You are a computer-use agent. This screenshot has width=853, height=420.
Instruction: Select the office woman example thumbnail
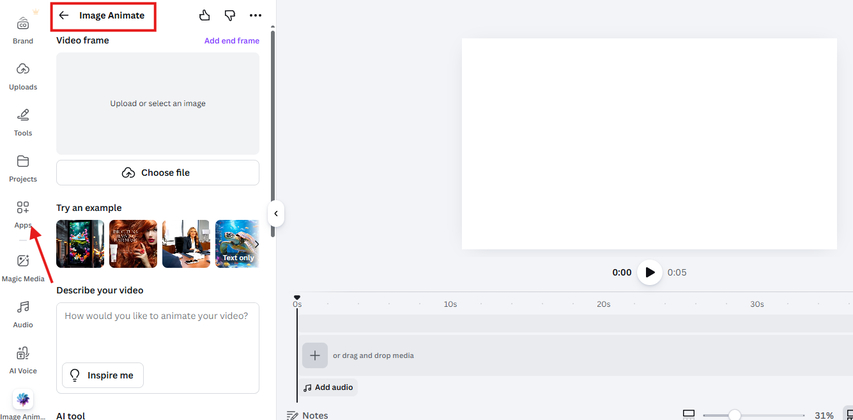(186, 244)
